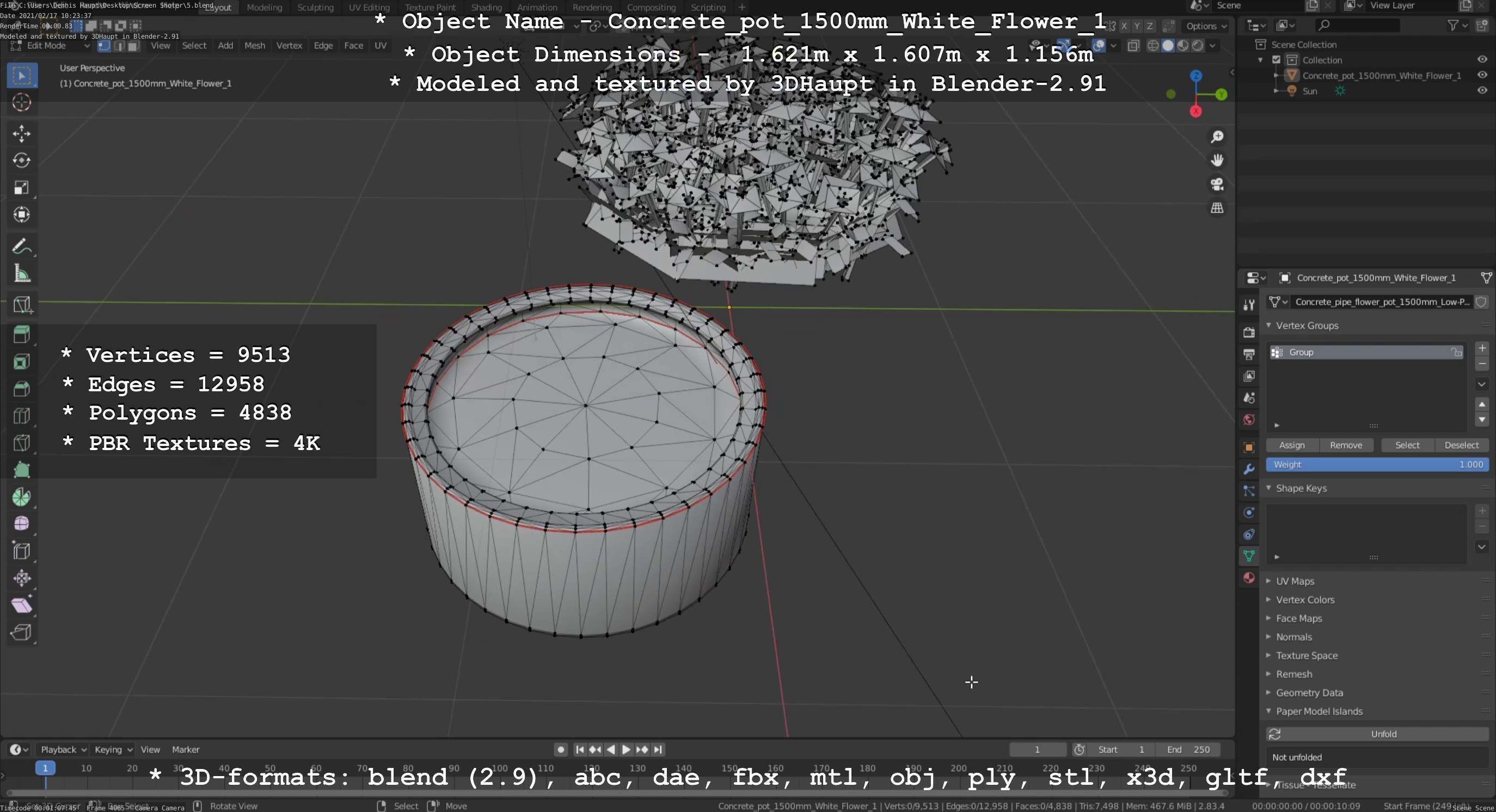Open the Edit Mode dropdown
Viewport: 1496px width, 812px height.
pos(51,46)
